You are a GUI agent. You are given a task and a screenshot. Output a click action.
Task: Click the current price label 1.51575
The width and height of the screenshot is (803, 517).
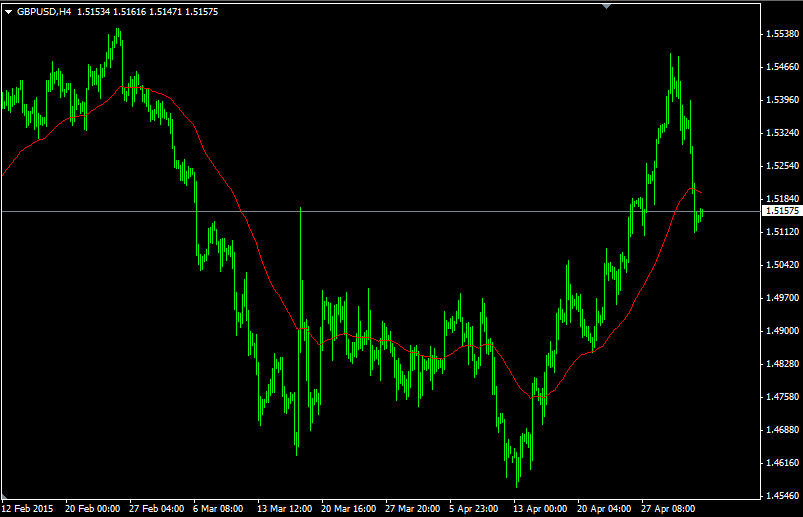pos(783,211)
